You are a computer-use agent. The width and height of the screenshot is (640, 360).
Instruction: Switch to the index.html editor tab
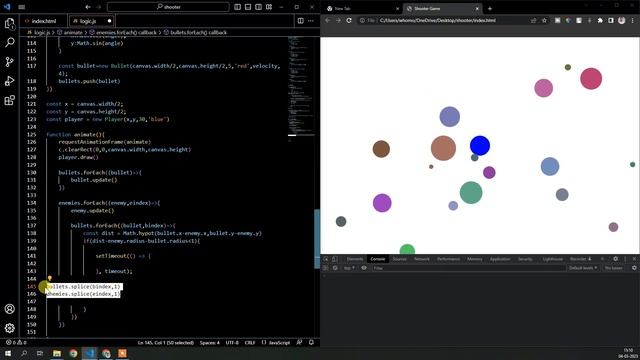(44, 21)
